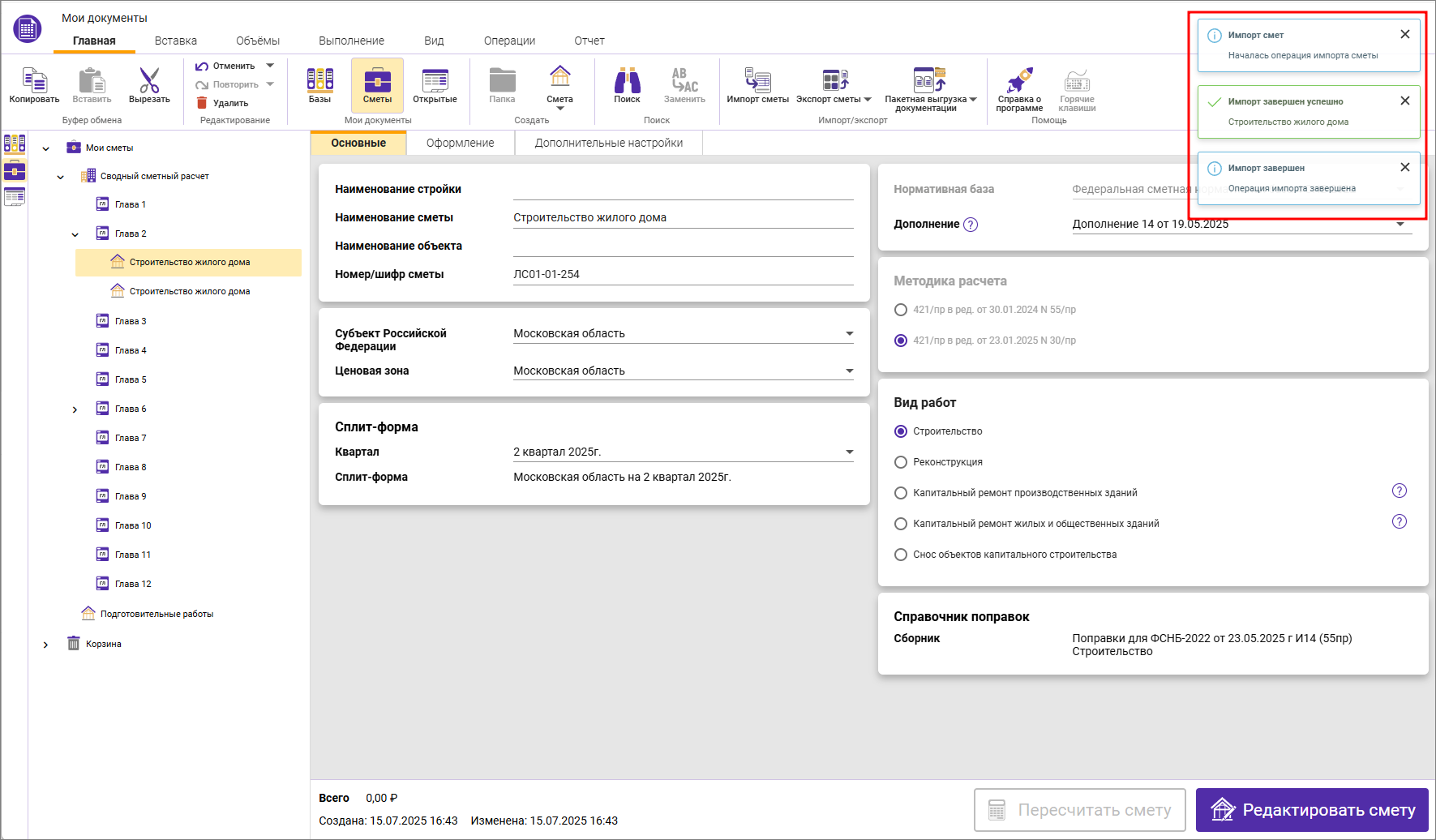Viewport: 1436px width, 840px height.
Task: Expand the Корзина node
Action: click(x=46, y=645)
